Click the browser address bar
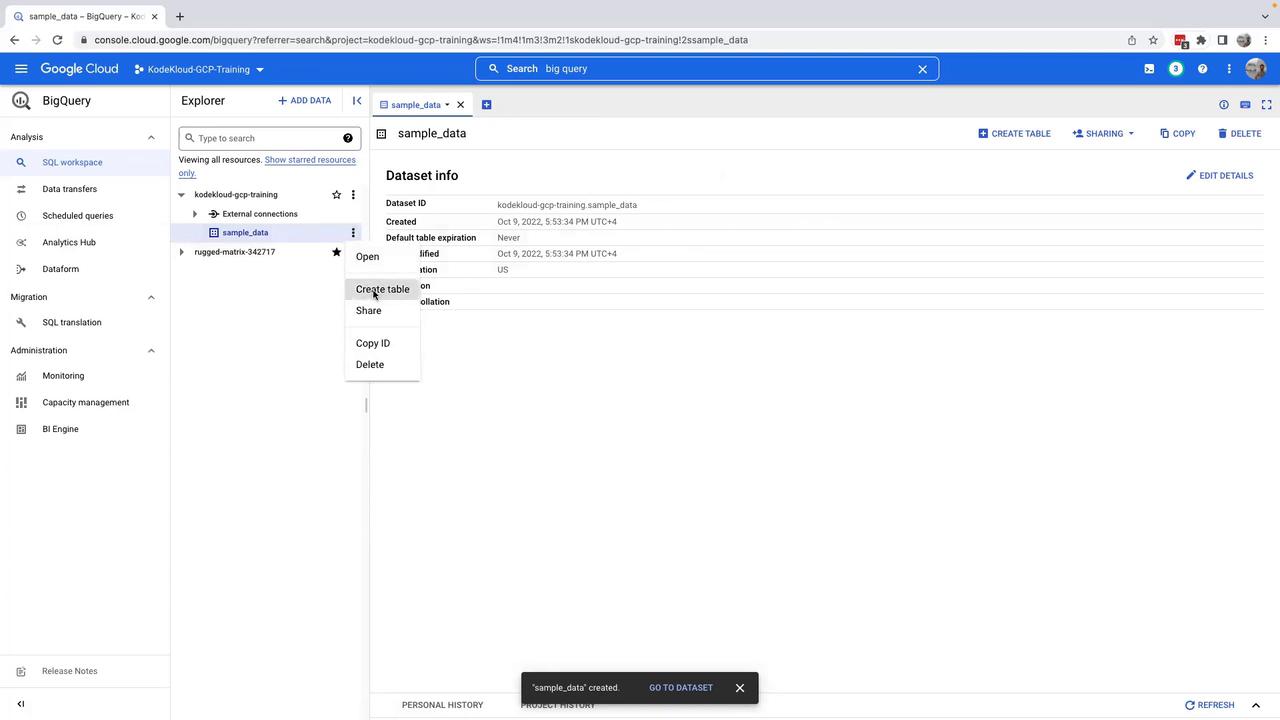Viewport: 1280px width, 720px height. click(600, 40)
